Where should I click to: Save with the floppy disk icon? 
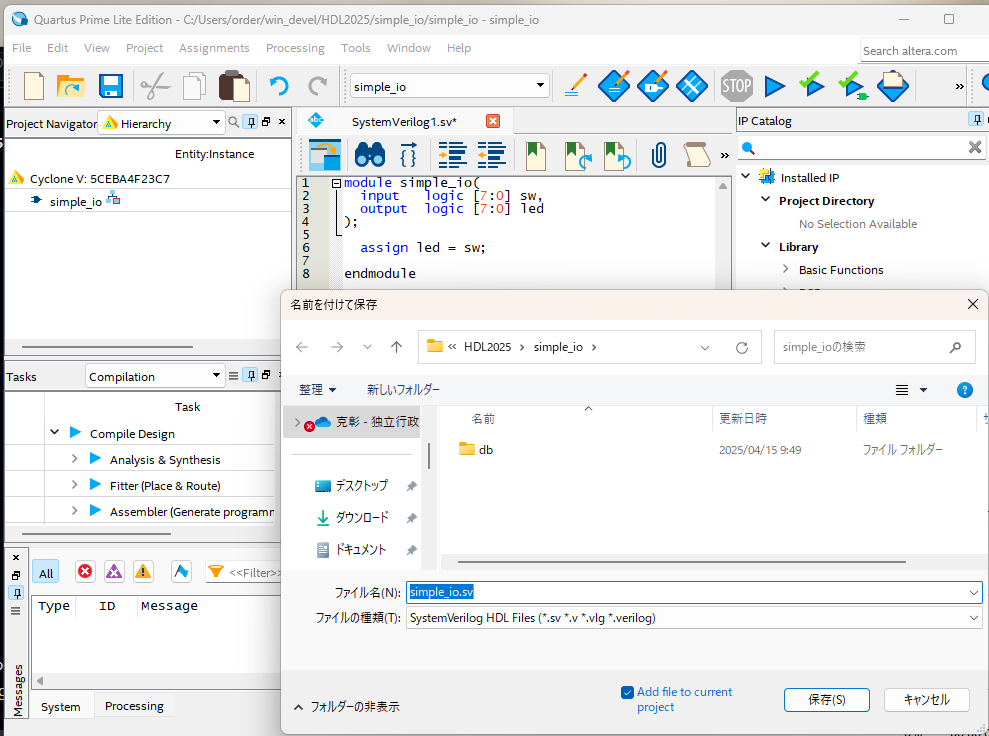coord(111,86)
